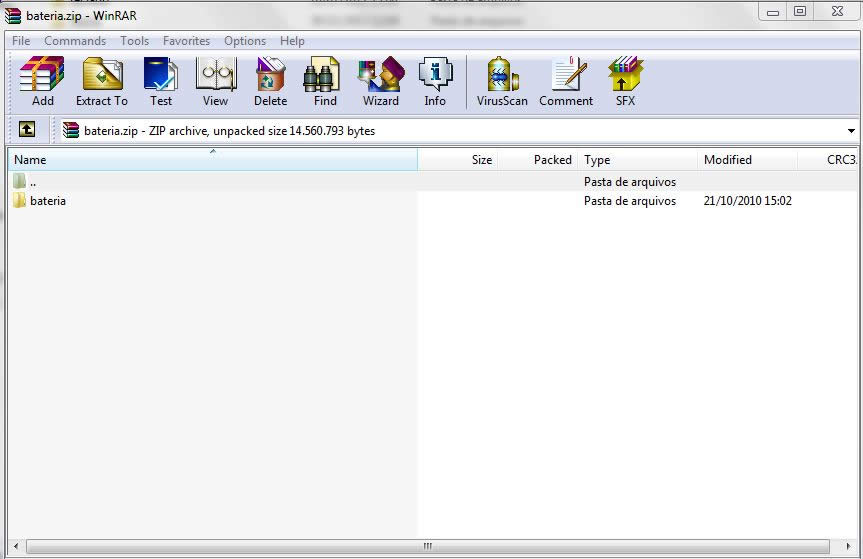Select the "bateria" folder name
The image size is (863, 559).
click(x=48, y=201)
